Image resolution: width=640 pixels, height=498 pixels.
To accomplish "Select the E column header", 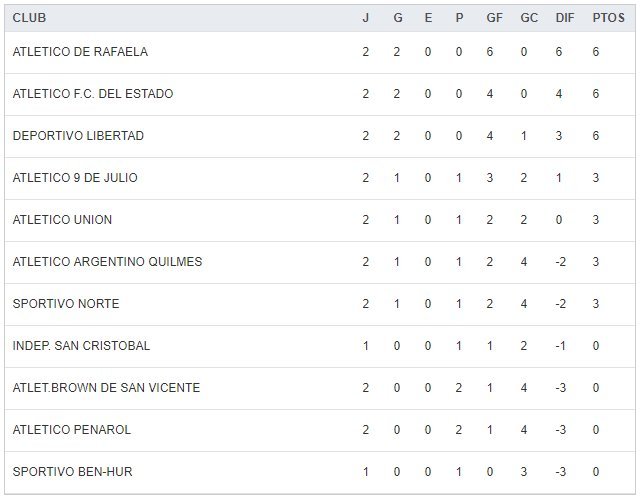I will coord(428,18).
